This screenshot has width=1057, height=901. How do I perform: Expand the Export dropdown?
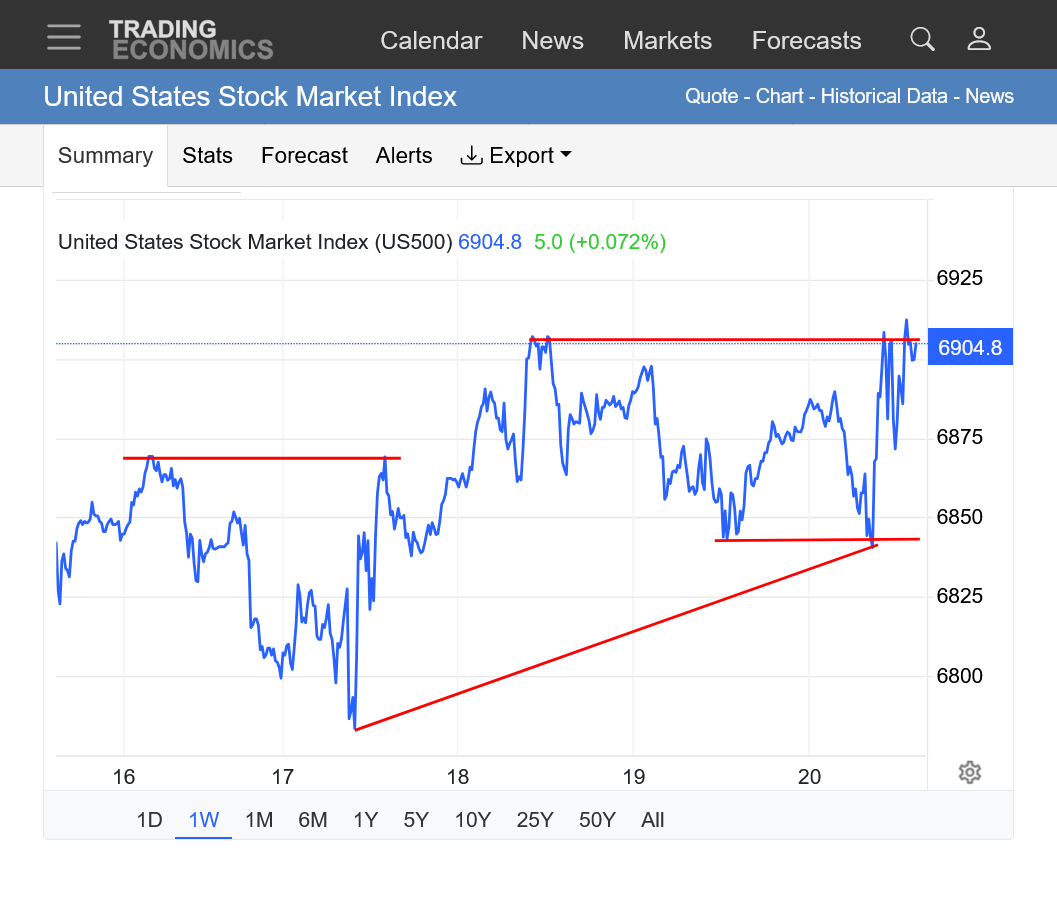pyautogui.click(x=515, y=156)
